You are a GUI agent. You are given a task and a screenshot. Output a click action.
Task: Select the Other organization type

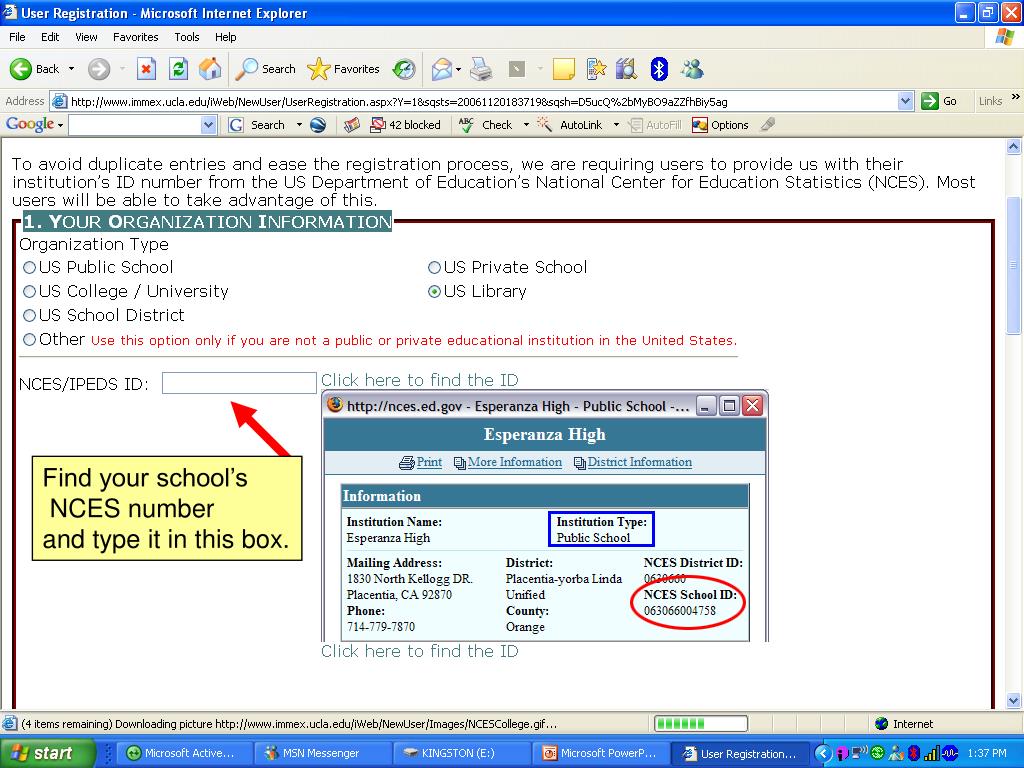29,340
